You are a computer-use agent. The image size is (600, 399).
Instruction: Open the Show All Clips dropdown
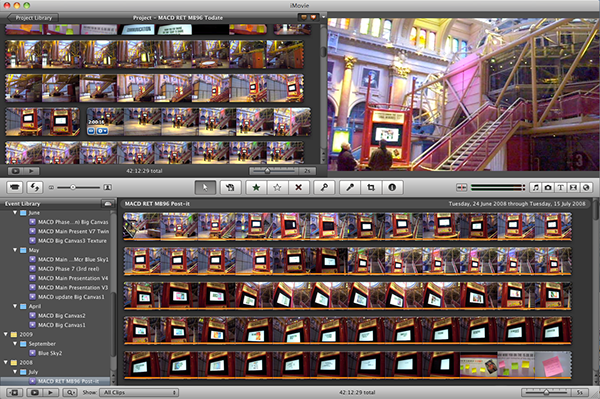point(139,392)
